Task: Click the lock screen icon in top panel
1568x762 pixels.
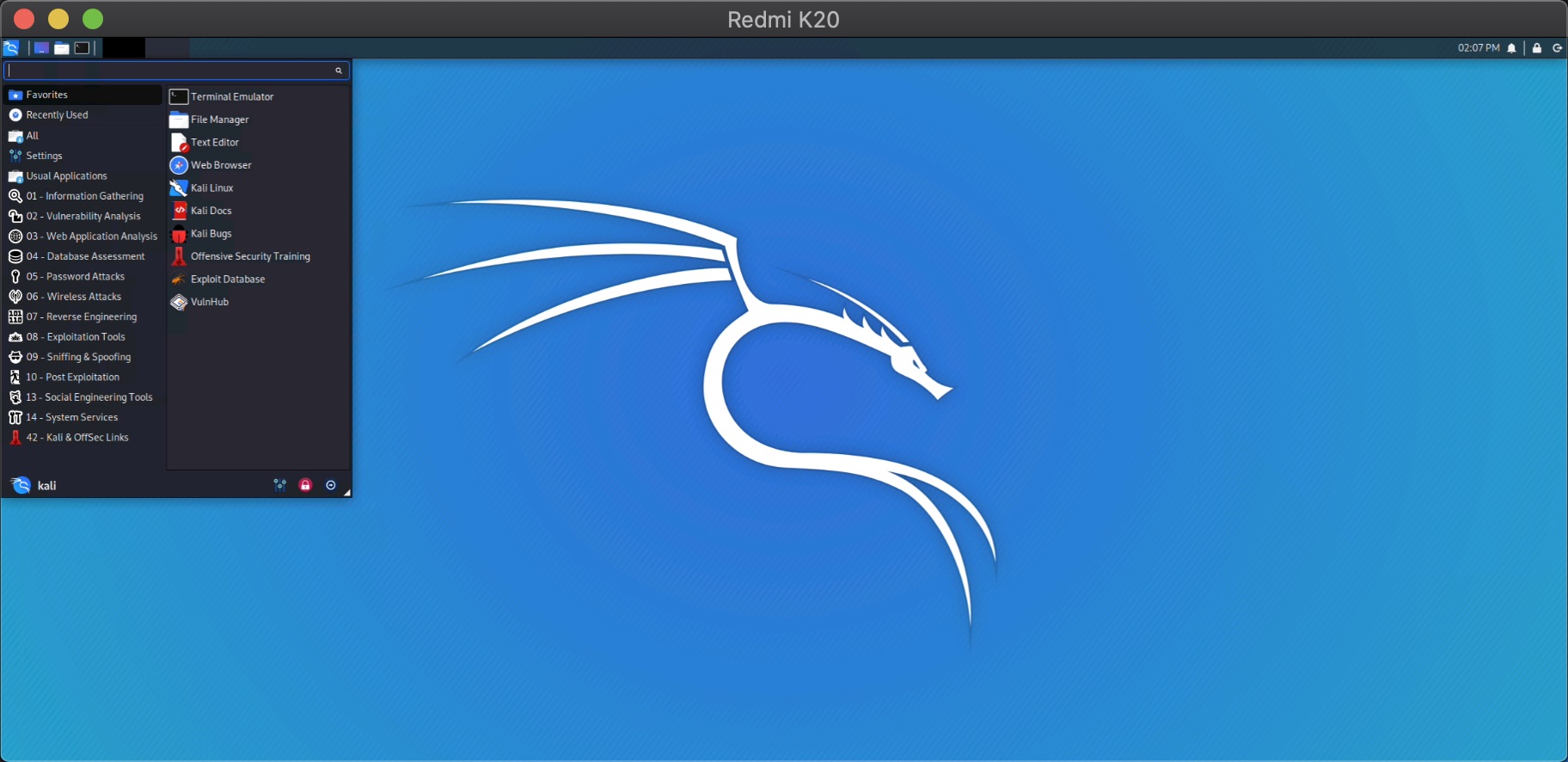Action: (x=1537, y=48)
